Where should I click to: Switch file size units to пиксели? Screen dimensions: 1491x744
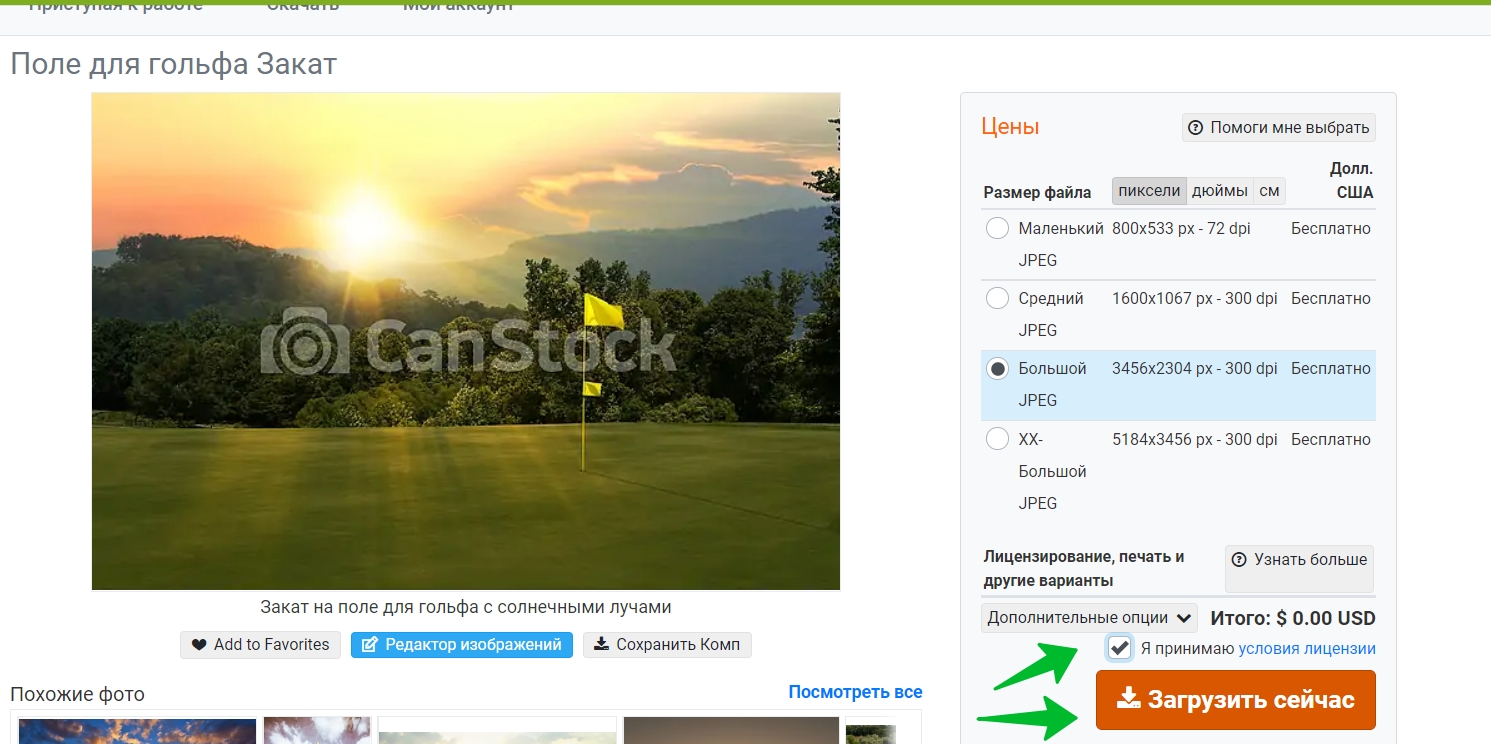pyautogui.click(x=1149, y=191)
